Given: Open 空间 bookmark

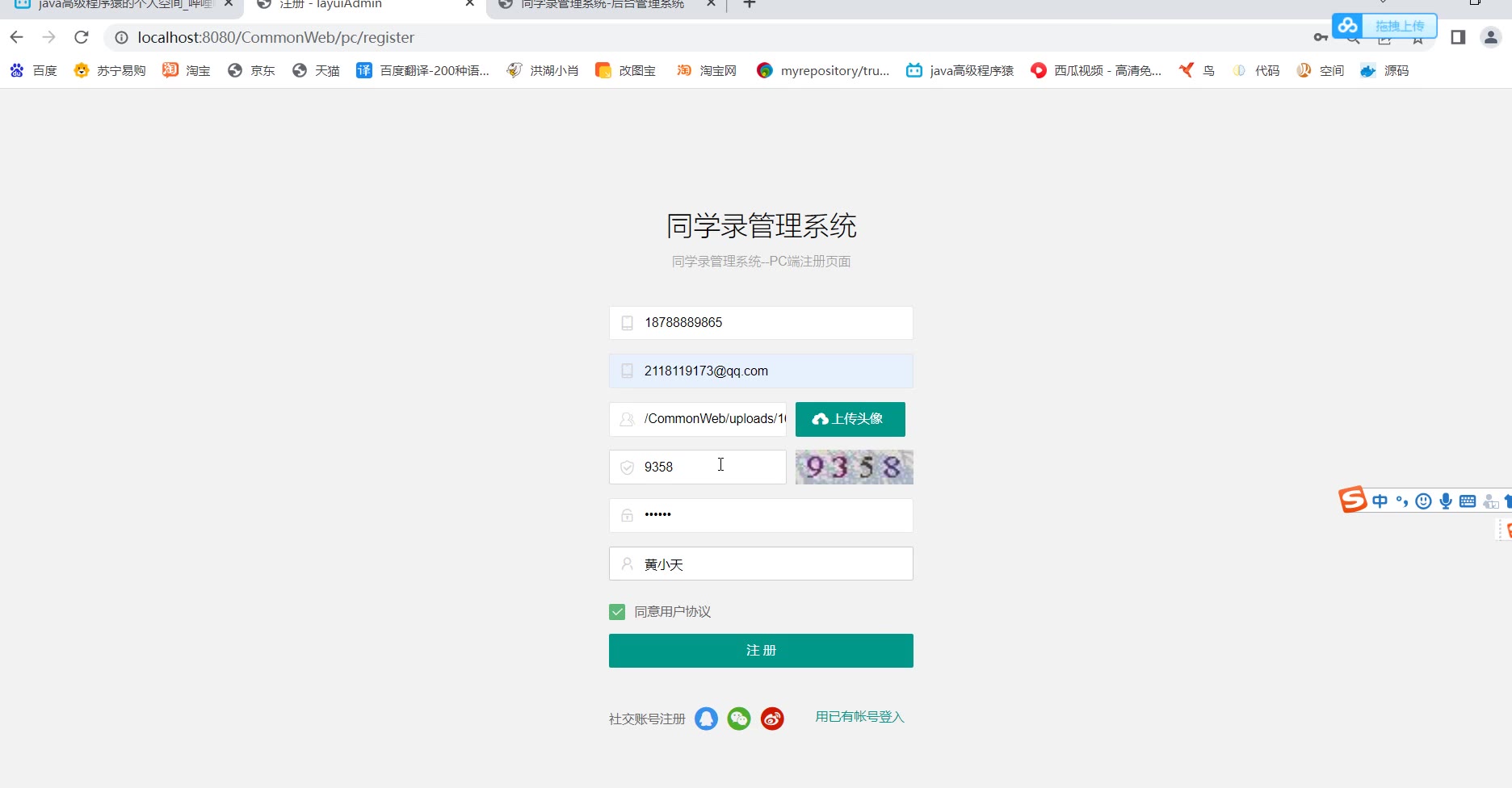Looking at the screenshot, I should [x=1320, y=70].
